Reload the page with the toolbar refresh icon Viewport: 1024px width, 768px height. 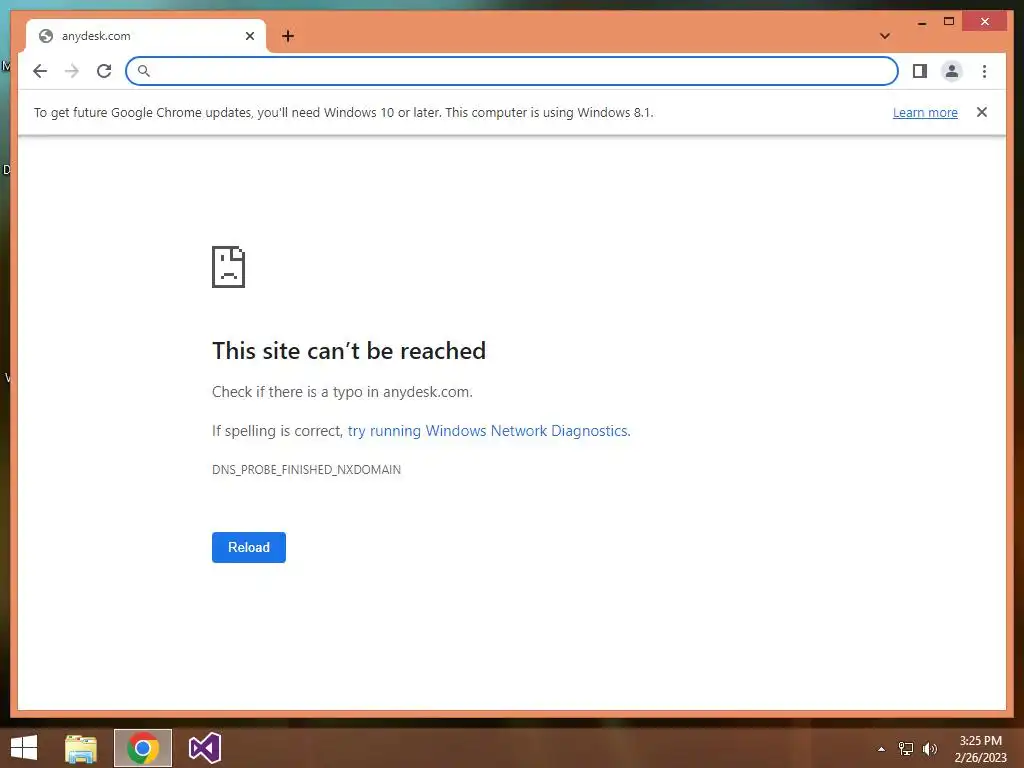coord(104,71)
